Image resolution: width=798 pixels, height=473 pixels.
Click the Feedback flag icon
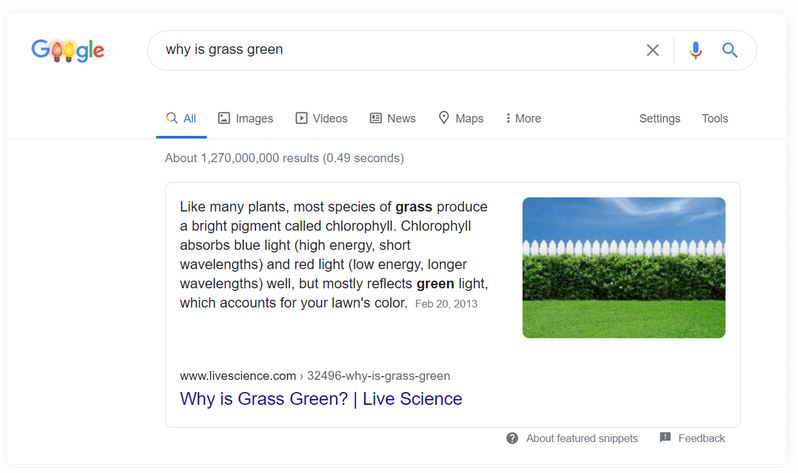[x=665, y=437]
